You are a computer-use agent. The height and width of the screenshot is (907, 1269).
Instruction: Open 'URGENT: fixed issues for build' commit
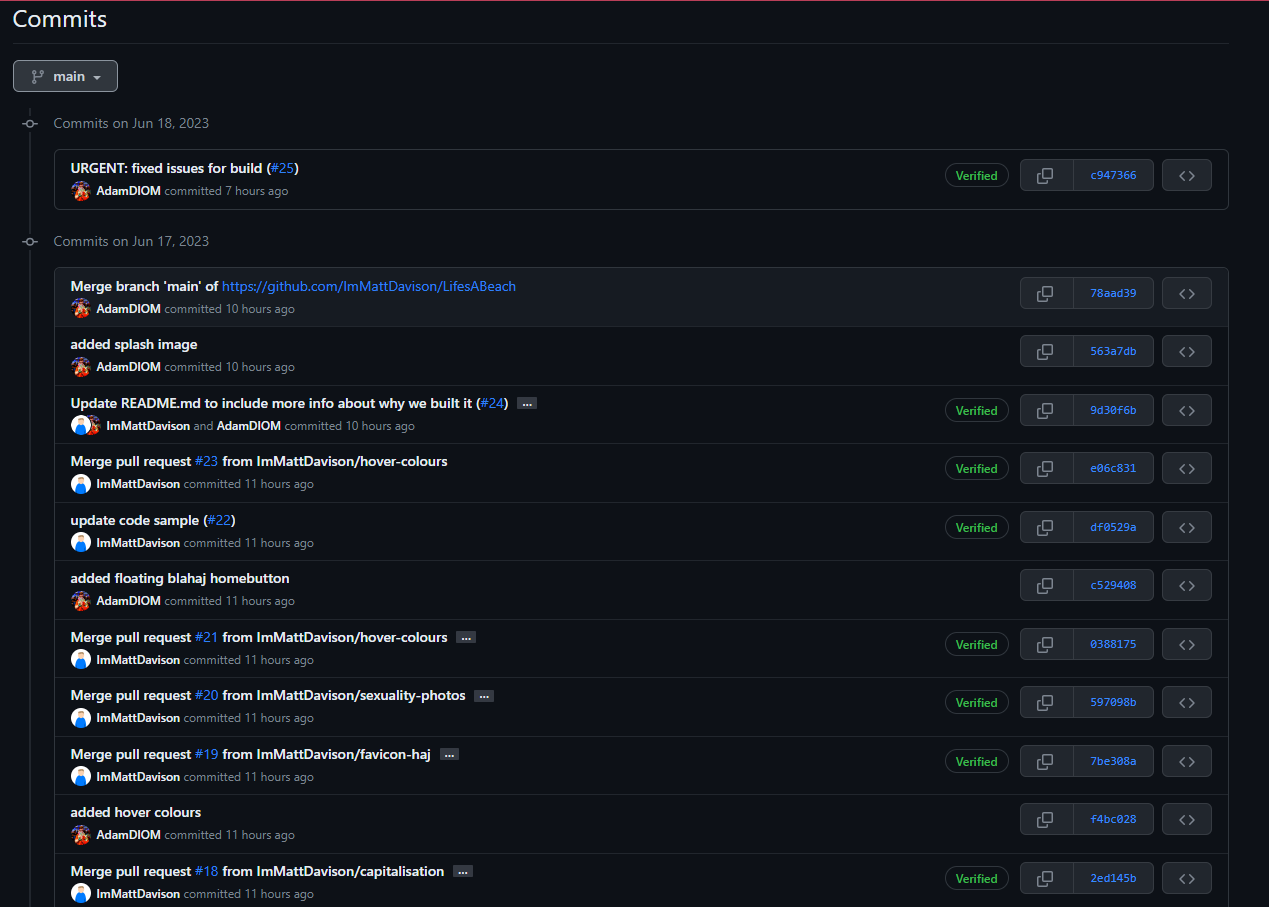click(x=166, y=168)
